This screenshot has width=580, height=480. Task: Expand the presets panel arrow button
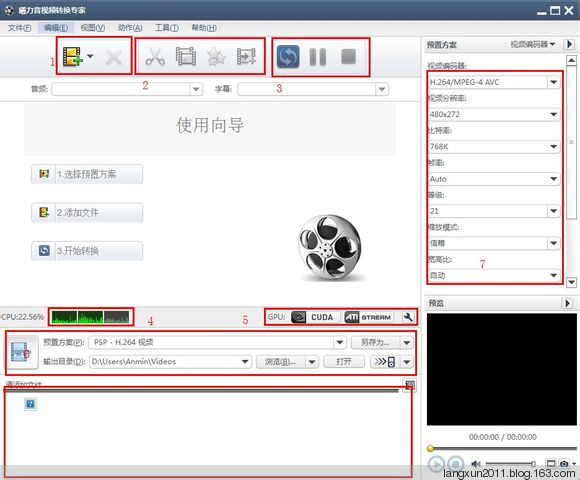pyautogui.click(x=569, y=44)
